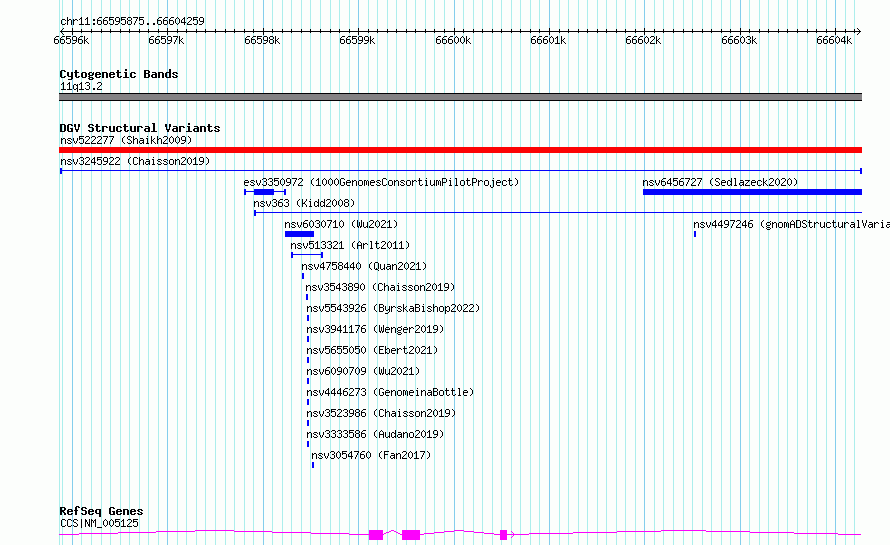Click the small nsv4497246 variant tick mark
The image size is (890, 545).
695,234
